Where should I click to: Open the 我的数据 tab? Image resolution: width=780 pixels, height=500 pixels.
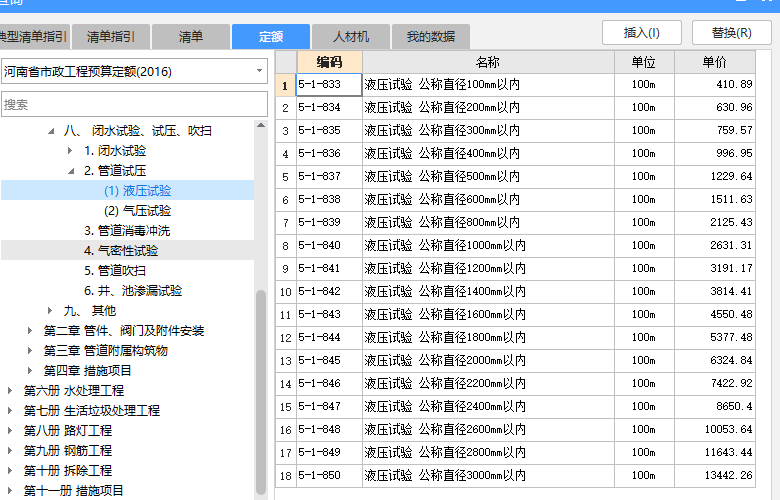click(x=431, y=37)
